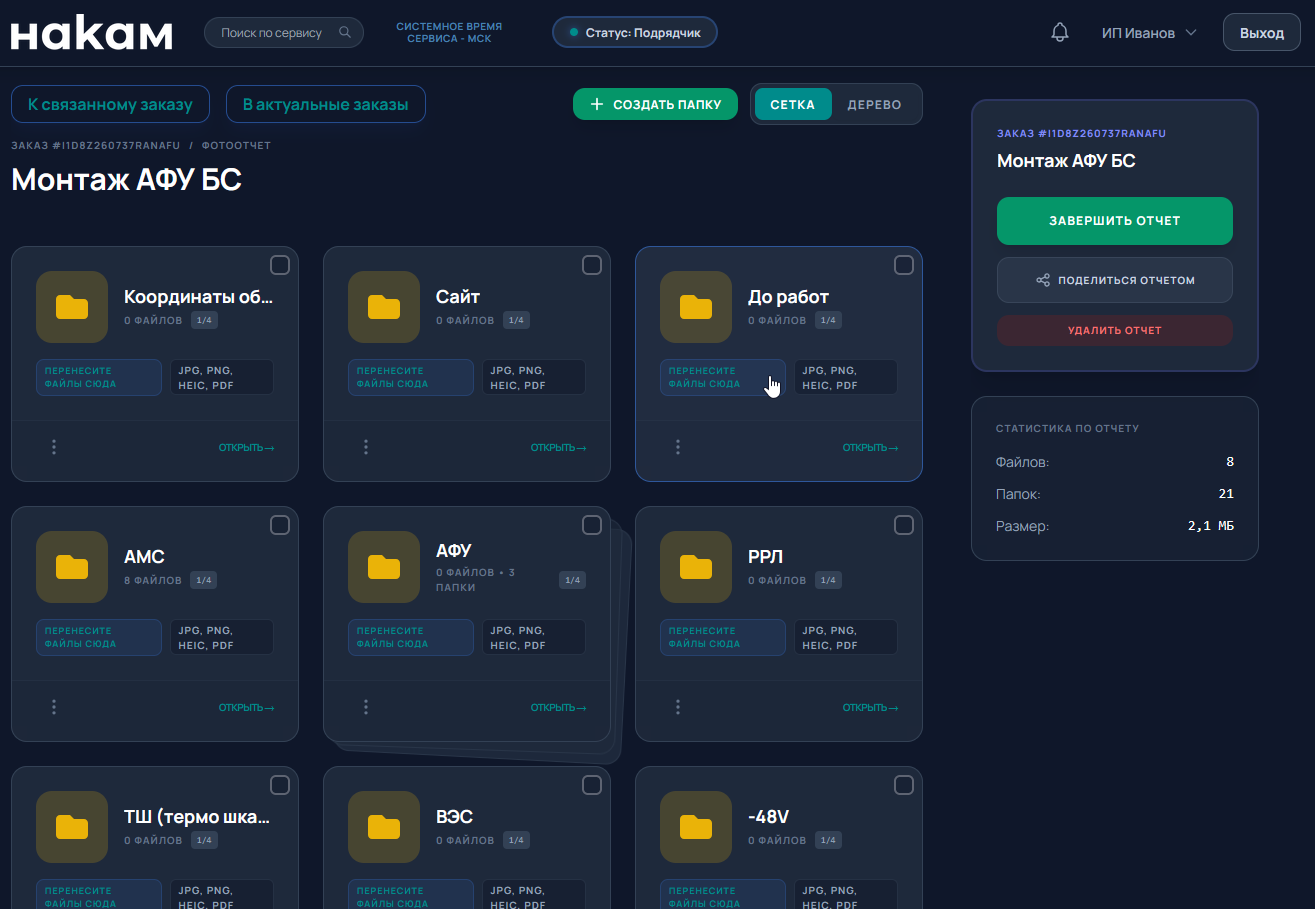Select checkbox on Сайт folder card
This screenshot has height=909, width=1315.
[x=592, y=265]
